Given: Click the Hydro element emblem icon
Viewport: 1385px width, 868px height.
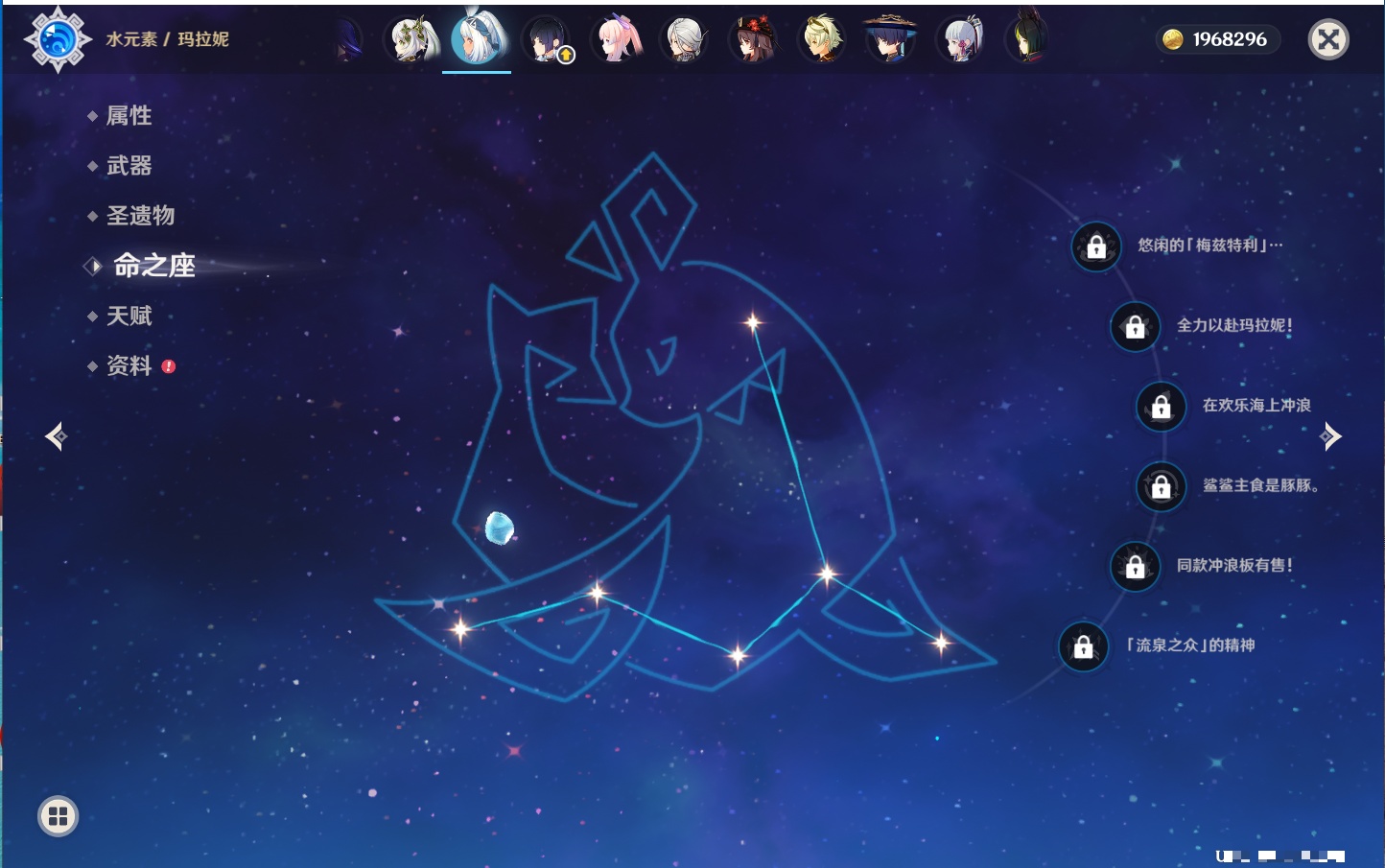Looking at the screenshot, I should coord(58,39).
